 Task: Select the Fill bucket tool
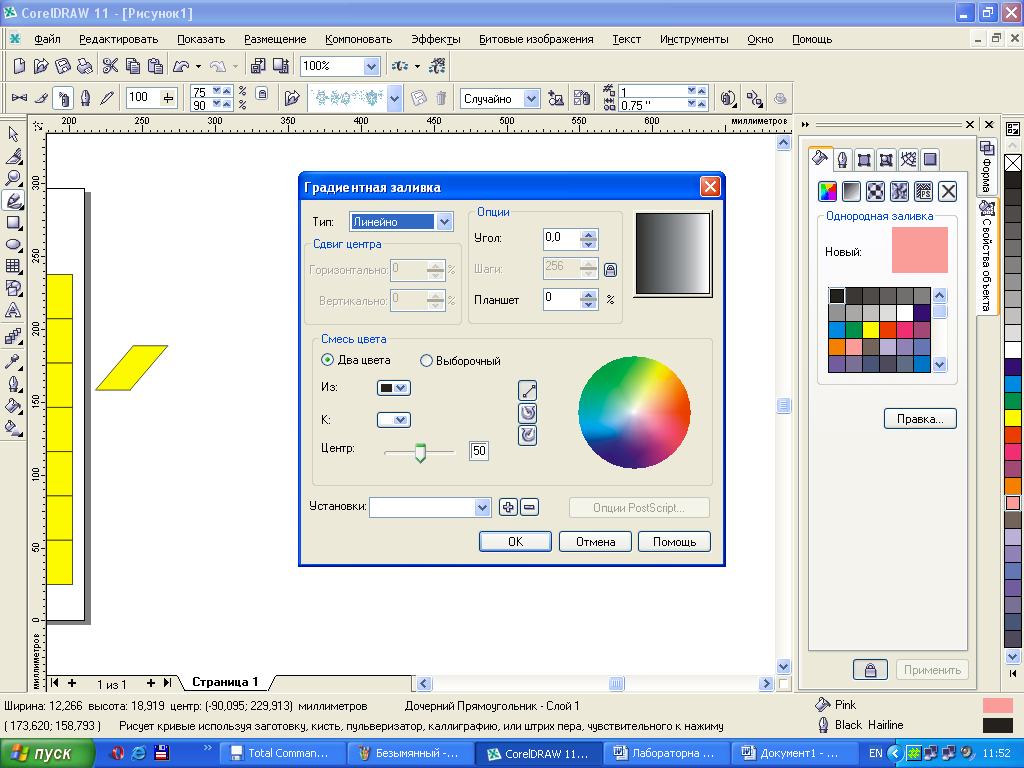[13, 406]
